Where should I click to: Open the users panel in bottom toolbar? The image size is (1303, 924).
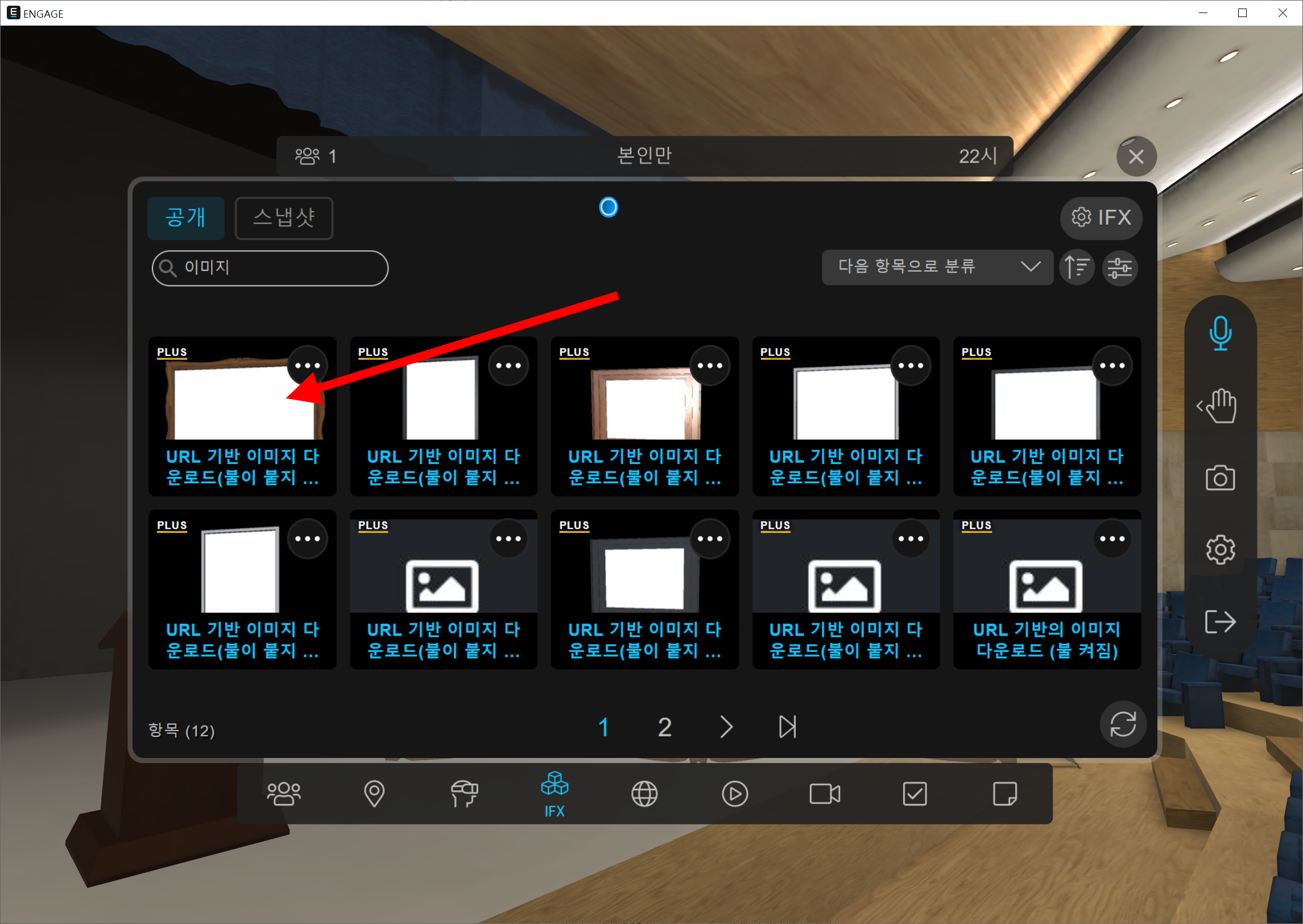(283, 793)
